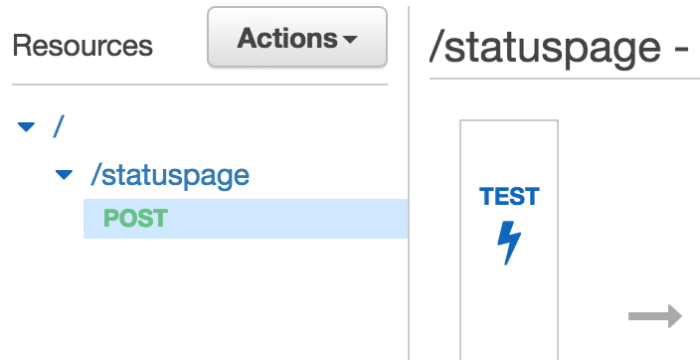
Task: Click highlighted POST row right of label
Action: click(x=286, y=218)
